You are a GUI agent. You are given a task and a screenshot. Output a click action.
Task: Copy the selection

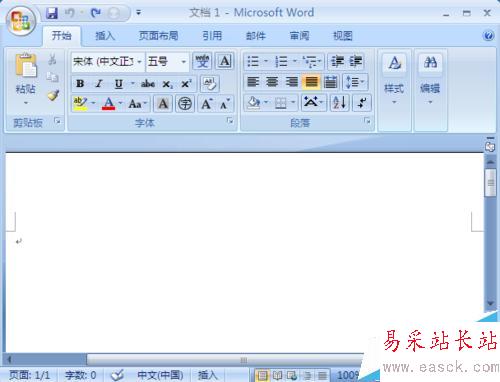coord(52,77)
